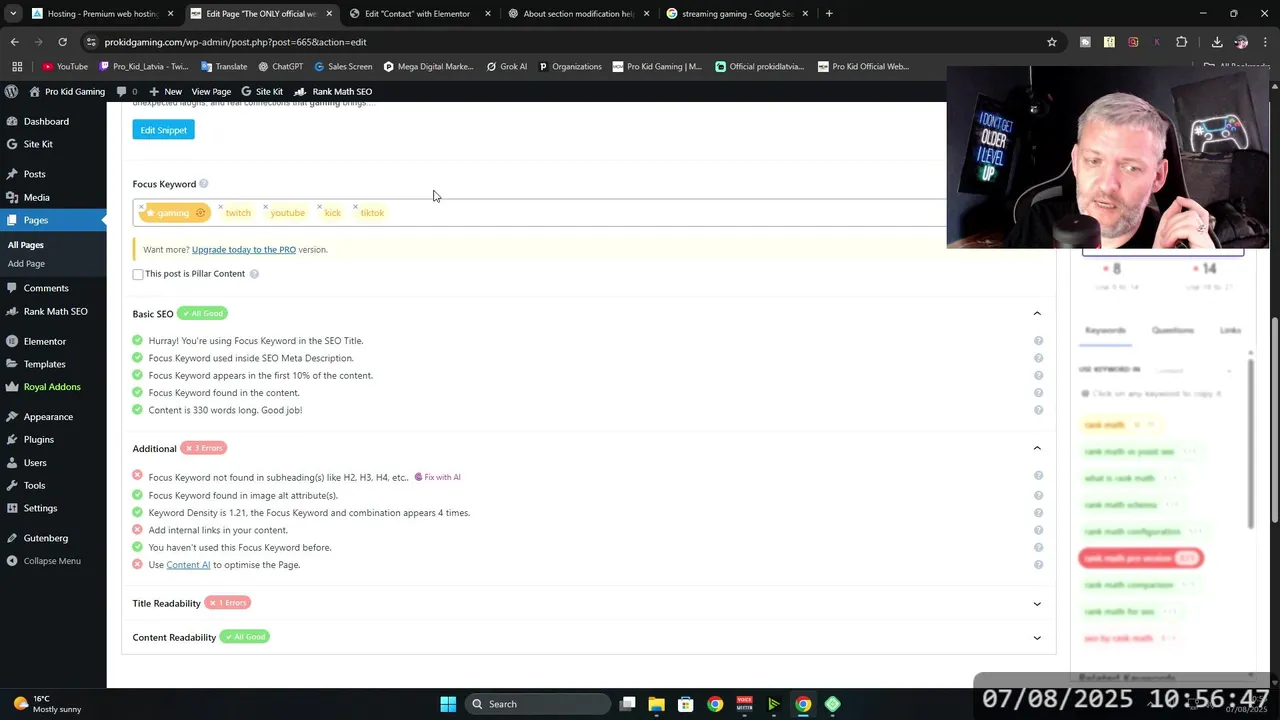
Task: Open the YouTube bookmark
Action: pos(65,67)
